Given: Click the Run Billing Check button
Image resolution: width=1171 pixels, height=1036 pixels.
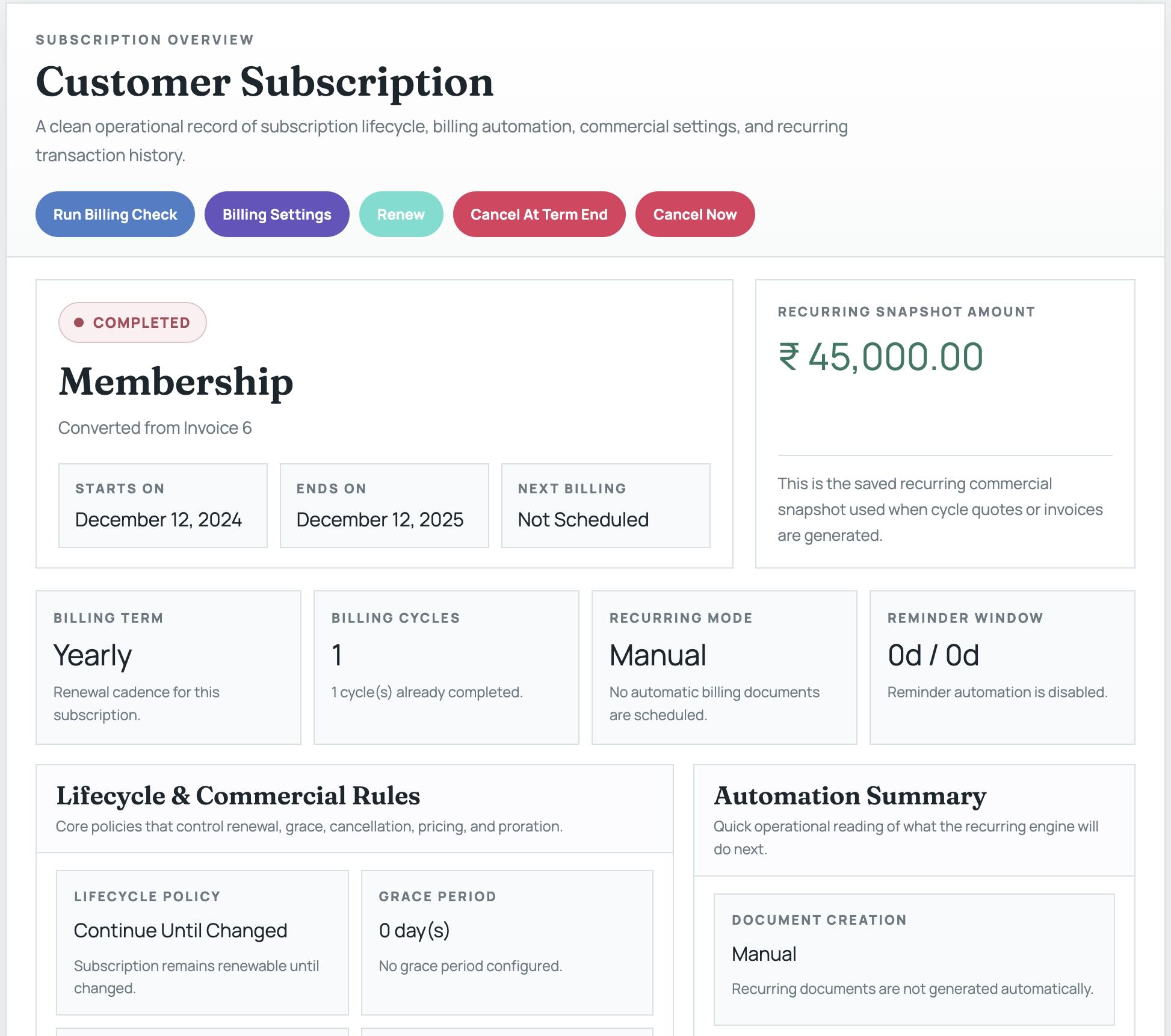Looking at the screenshot, I should (x=114, y=214).
